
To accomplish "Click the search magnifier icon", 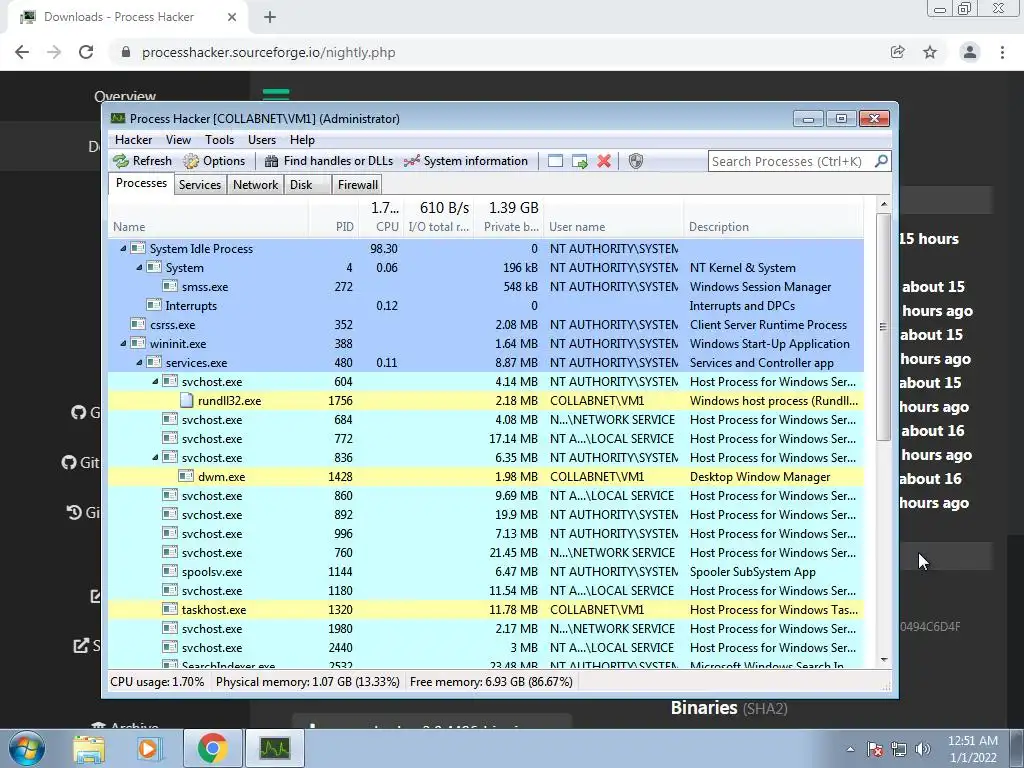I will click(881, 161).
